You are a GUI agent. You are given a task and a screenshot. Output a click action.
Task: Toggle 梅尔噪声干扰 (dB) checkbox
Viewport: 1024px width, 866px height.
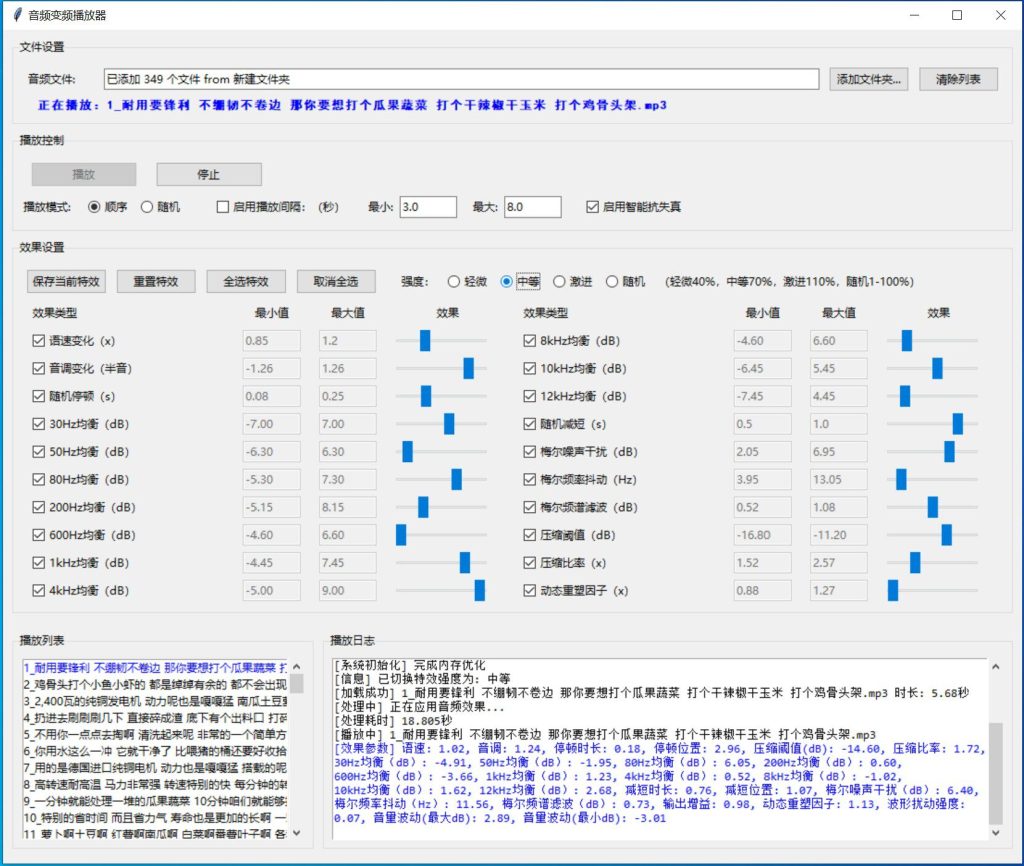tap(530, 452)
